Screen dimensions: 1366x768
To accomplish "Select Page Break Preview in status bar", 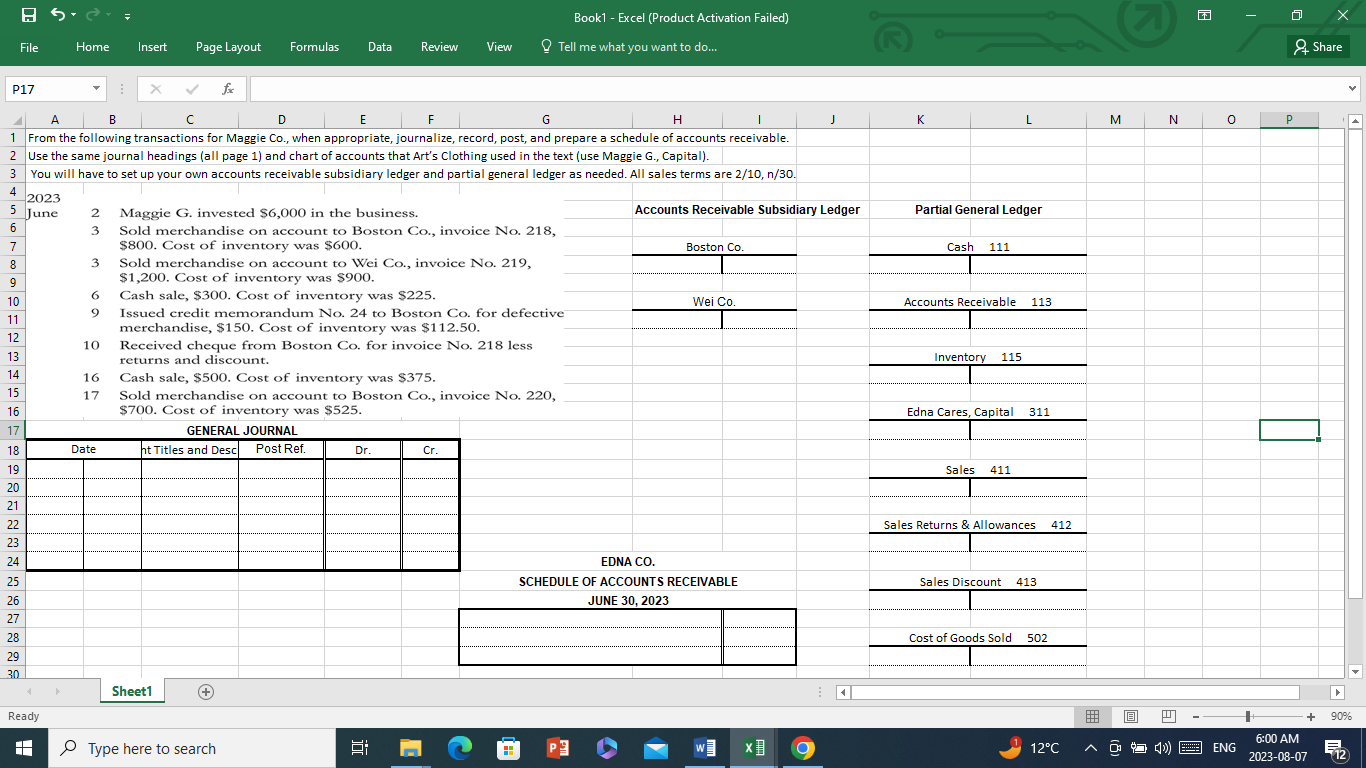I will click(x=1166, y=716).
